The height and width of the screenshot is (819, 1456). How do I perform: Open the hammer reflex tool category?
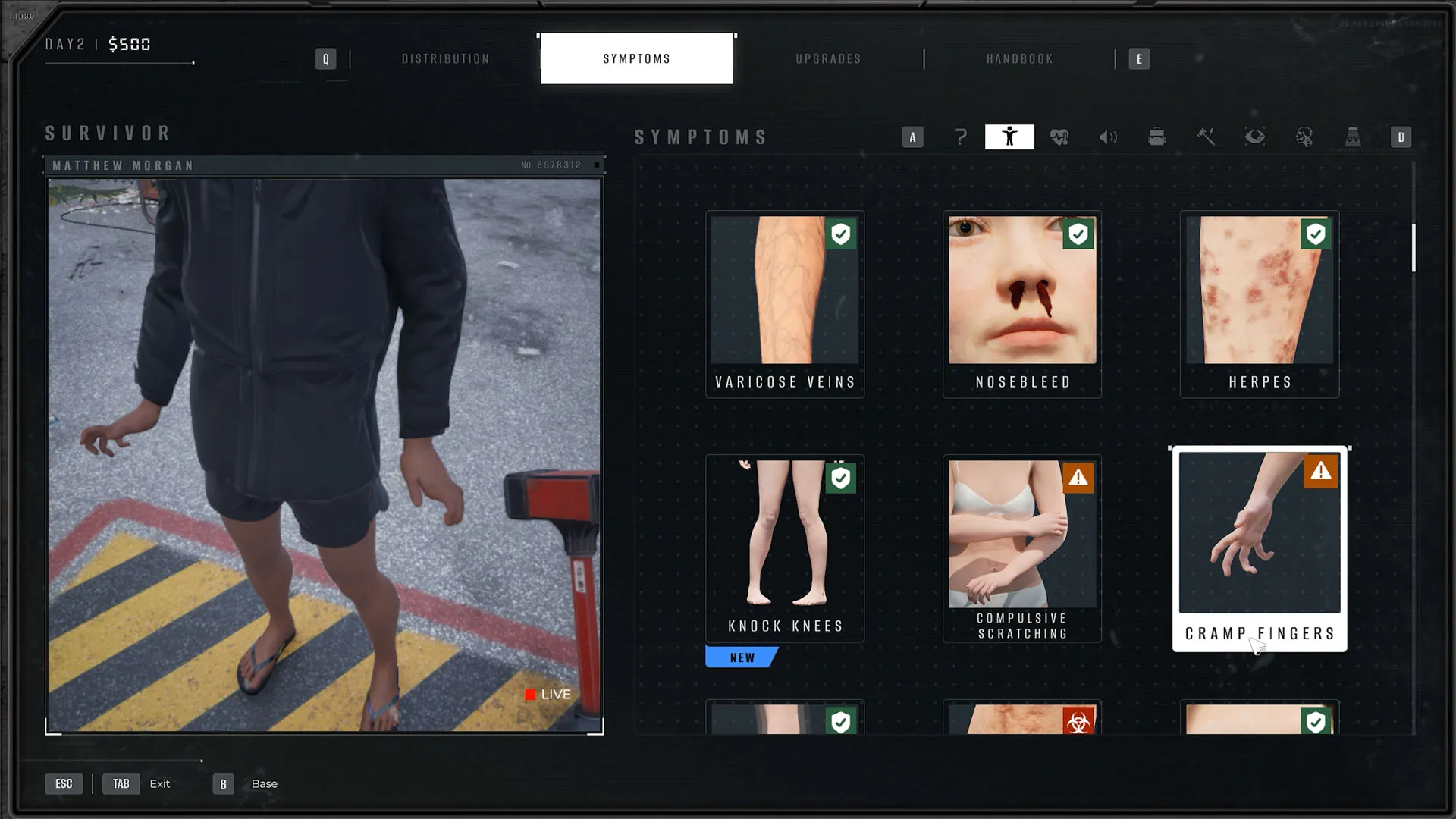pos(1206,137)
